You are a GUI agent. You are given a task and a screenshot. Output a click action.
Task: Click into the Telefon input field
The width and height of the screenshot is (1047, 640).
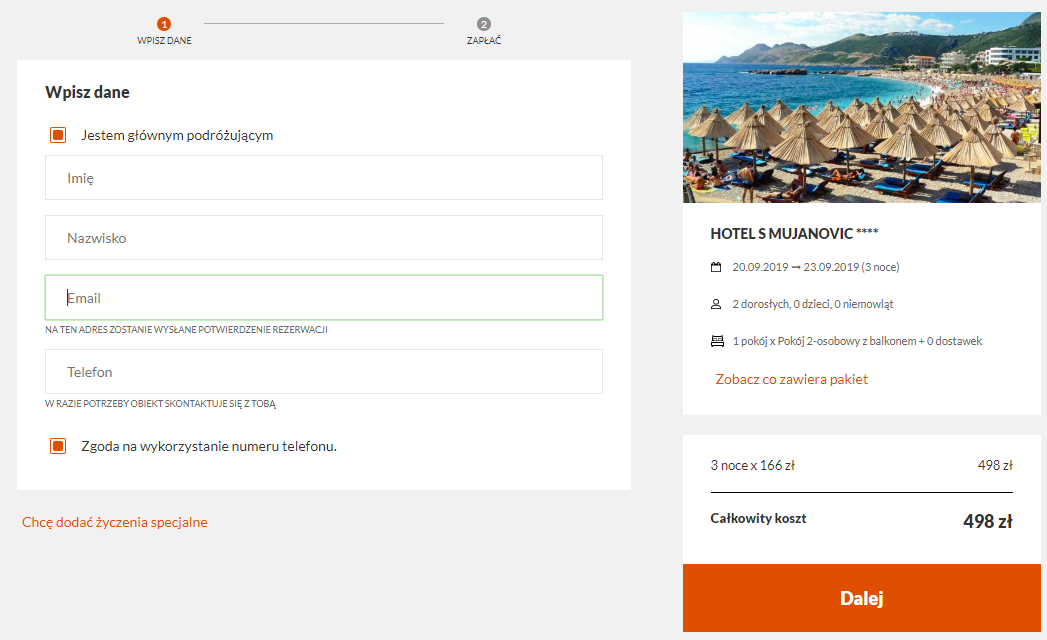[324, 371]
